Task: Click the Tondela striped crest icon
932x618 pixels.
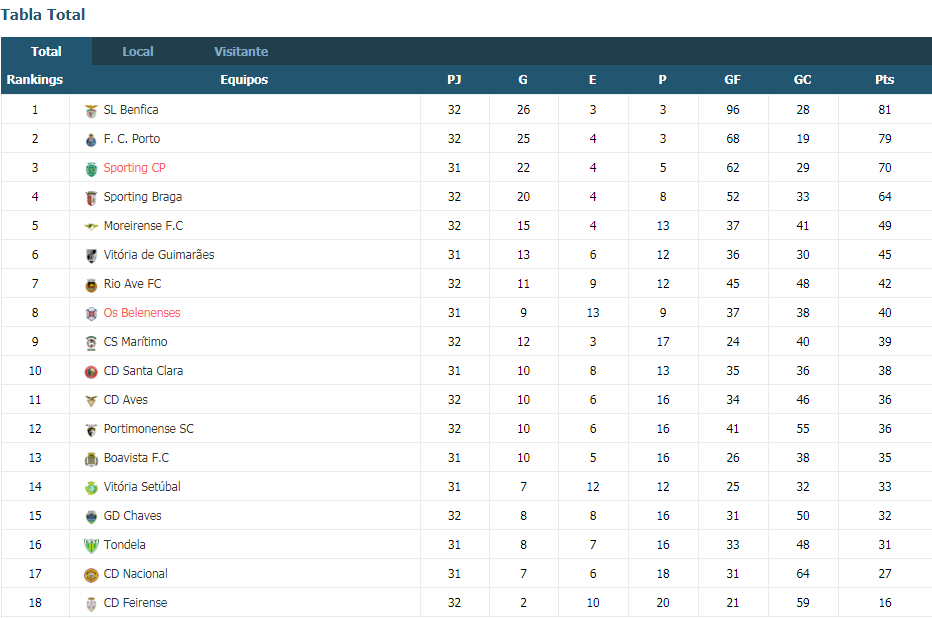Action: point(91,546)
